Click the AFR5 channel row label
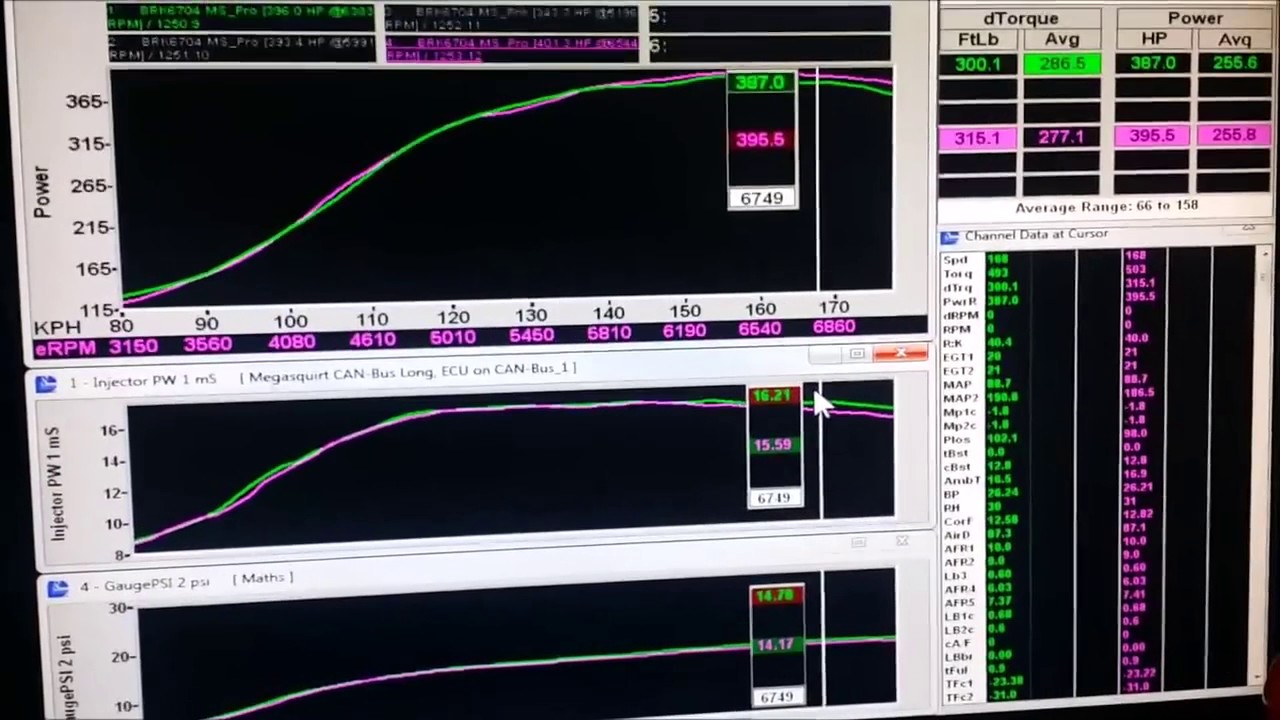The height and width of the screenshot is (720, 1280). coord(959,603)
